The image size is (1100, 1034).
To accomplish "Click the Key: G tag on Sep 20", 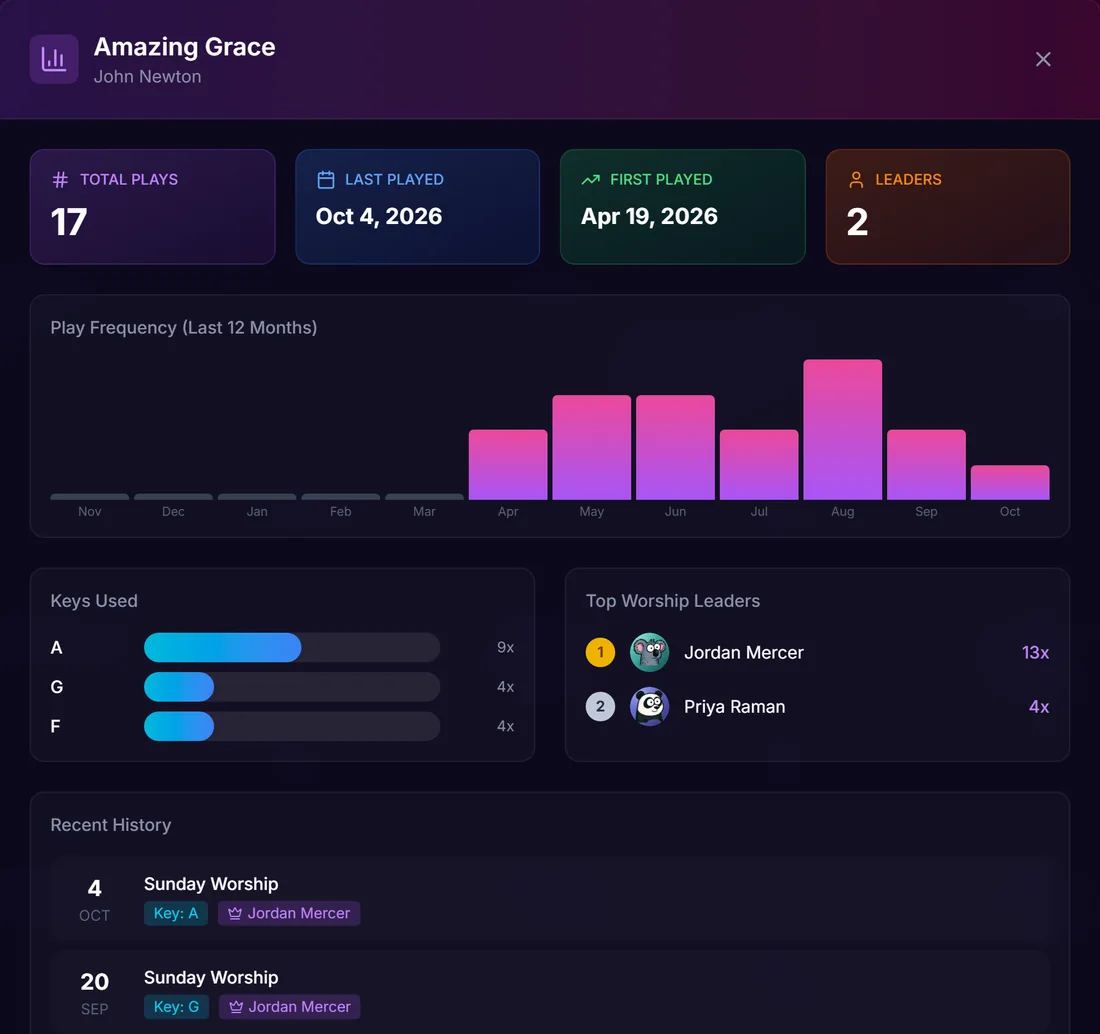I will click(x=176, y=1007).
